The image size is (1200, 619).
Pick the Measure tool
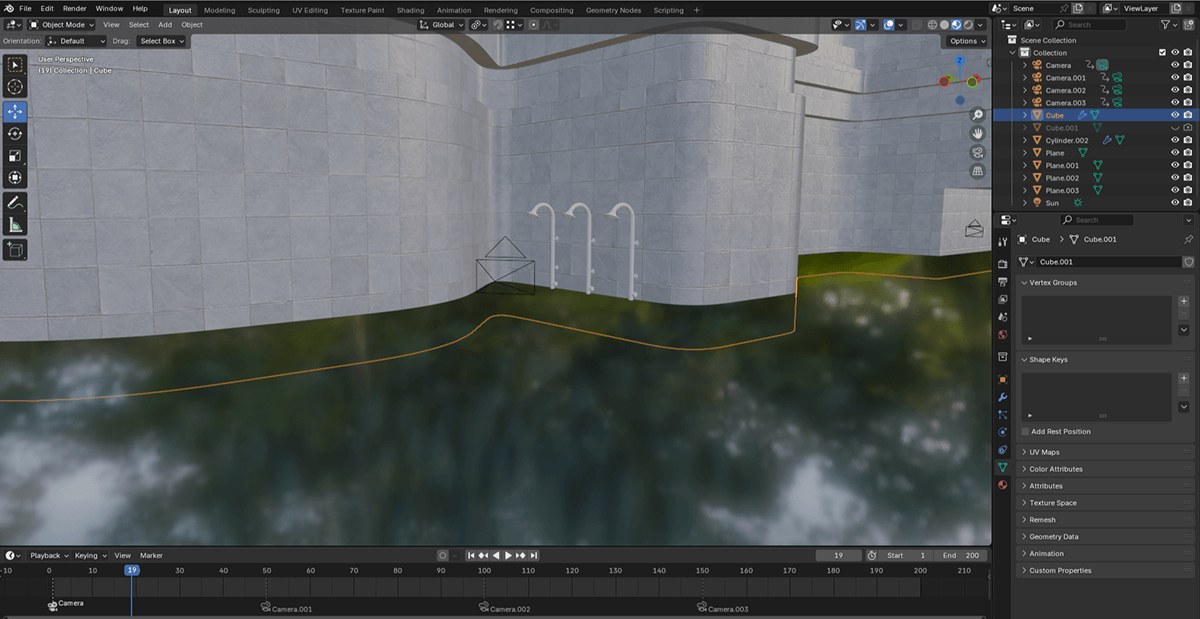click(x=15, y=225)
